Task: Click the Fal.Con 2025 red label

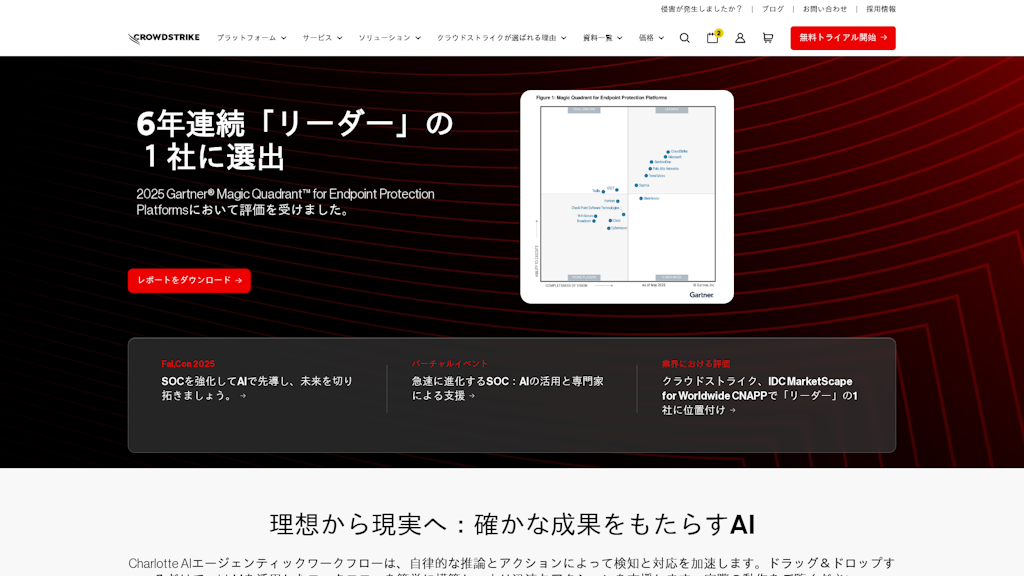Action: pyautogui.click(x=188, y=364)
